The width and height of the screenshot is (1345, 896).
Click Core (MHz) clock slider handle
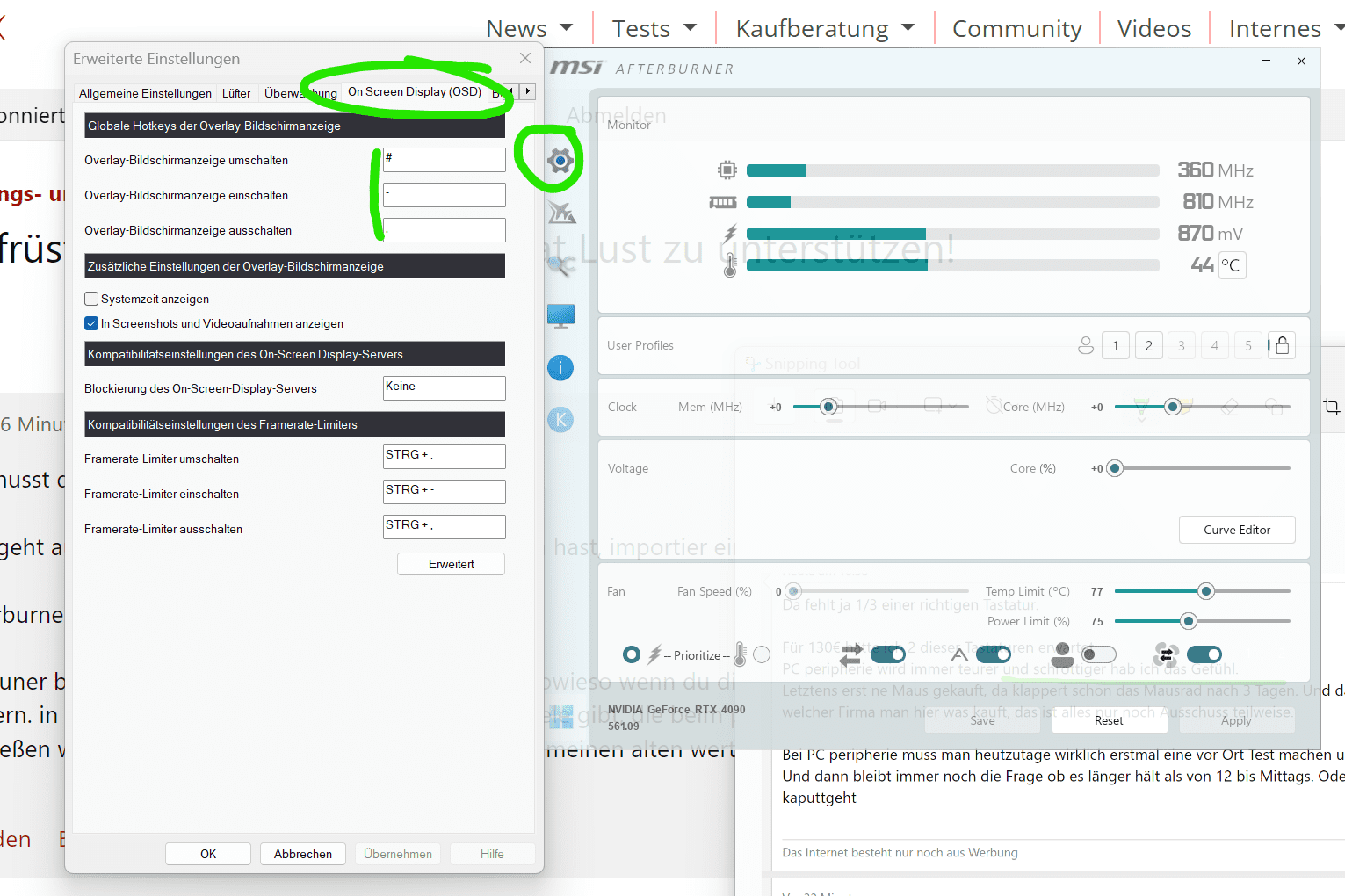click(x=1172, y=407)
